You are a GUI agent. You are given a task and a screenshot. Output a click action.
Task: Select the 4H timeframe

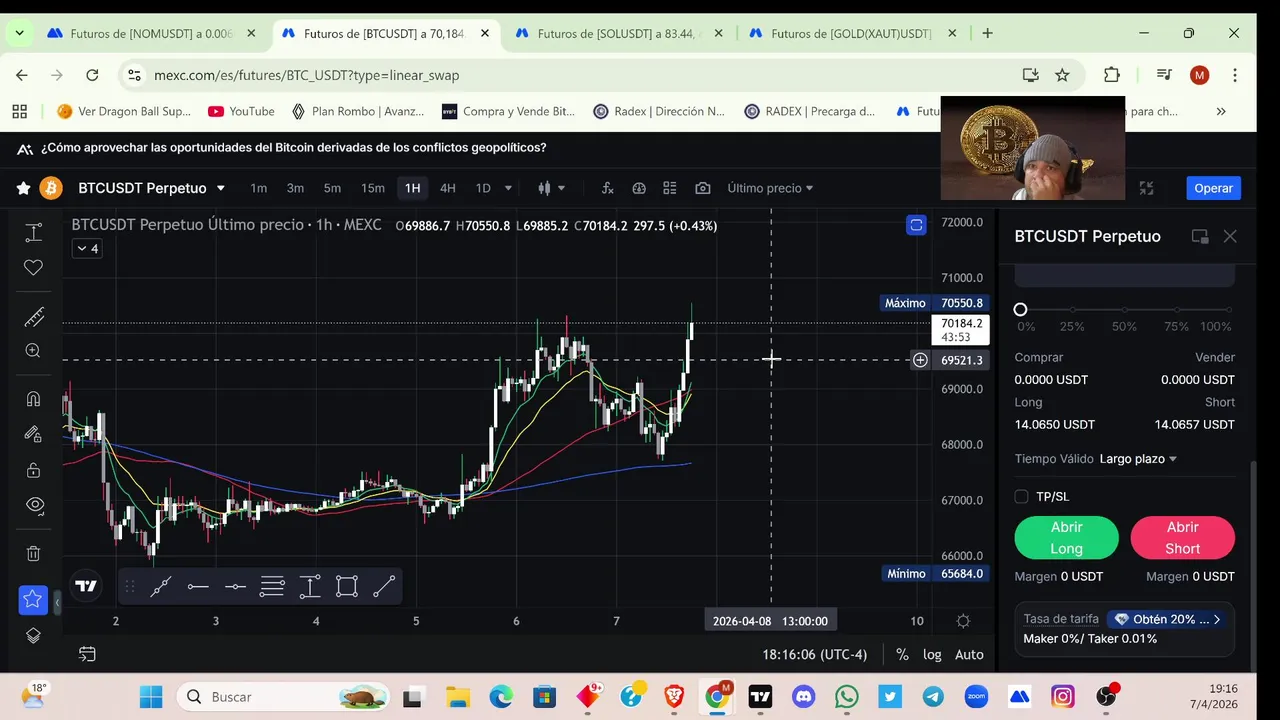[448, 188]
